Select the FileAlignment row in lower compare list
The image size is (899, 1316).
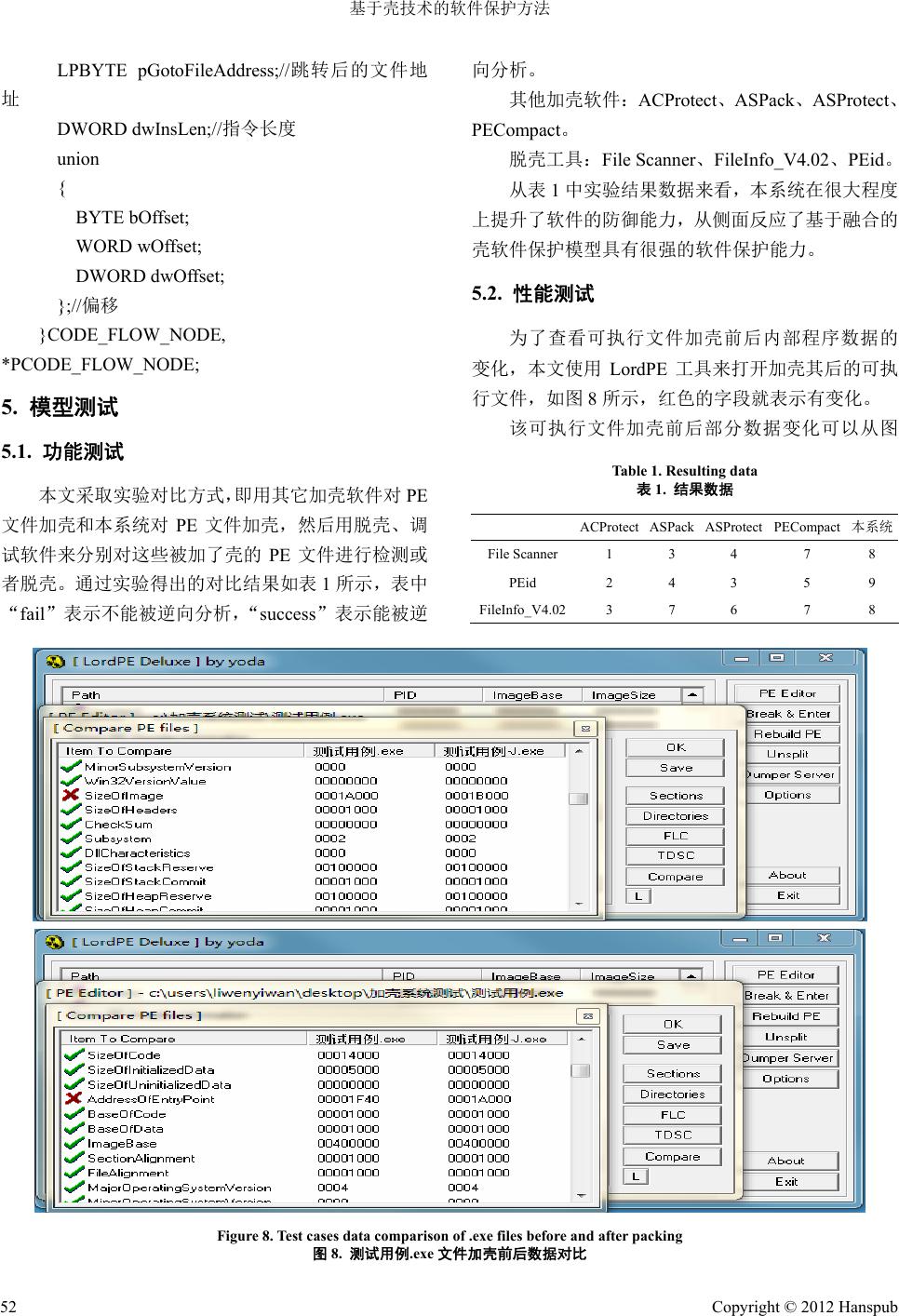click(128, 1173)
